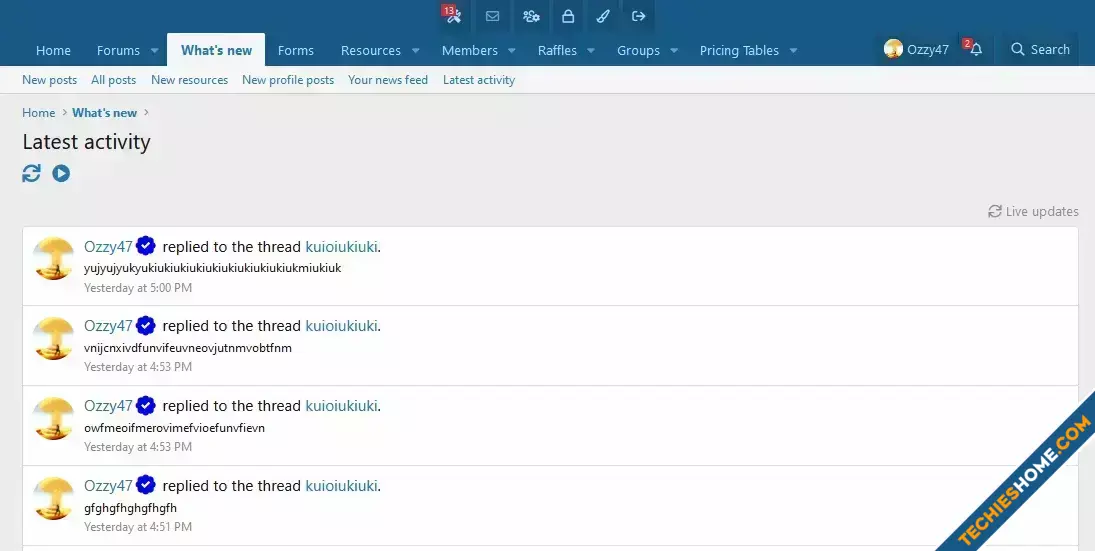Click the text gfghgfhghgfhgfh
The height and width of the screenshot is (551, 1095).
[x=131, y=508]
